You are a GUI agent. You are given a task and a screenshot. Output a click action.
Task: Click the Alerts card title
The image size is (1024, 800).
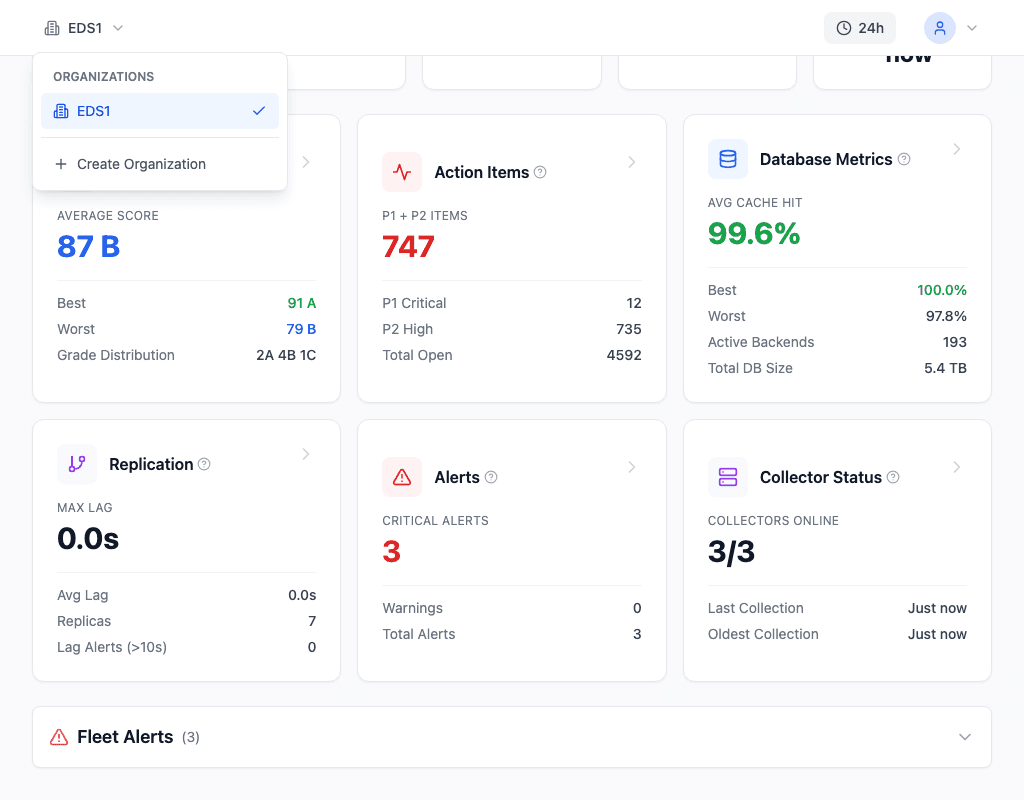(x=457, y=477)
